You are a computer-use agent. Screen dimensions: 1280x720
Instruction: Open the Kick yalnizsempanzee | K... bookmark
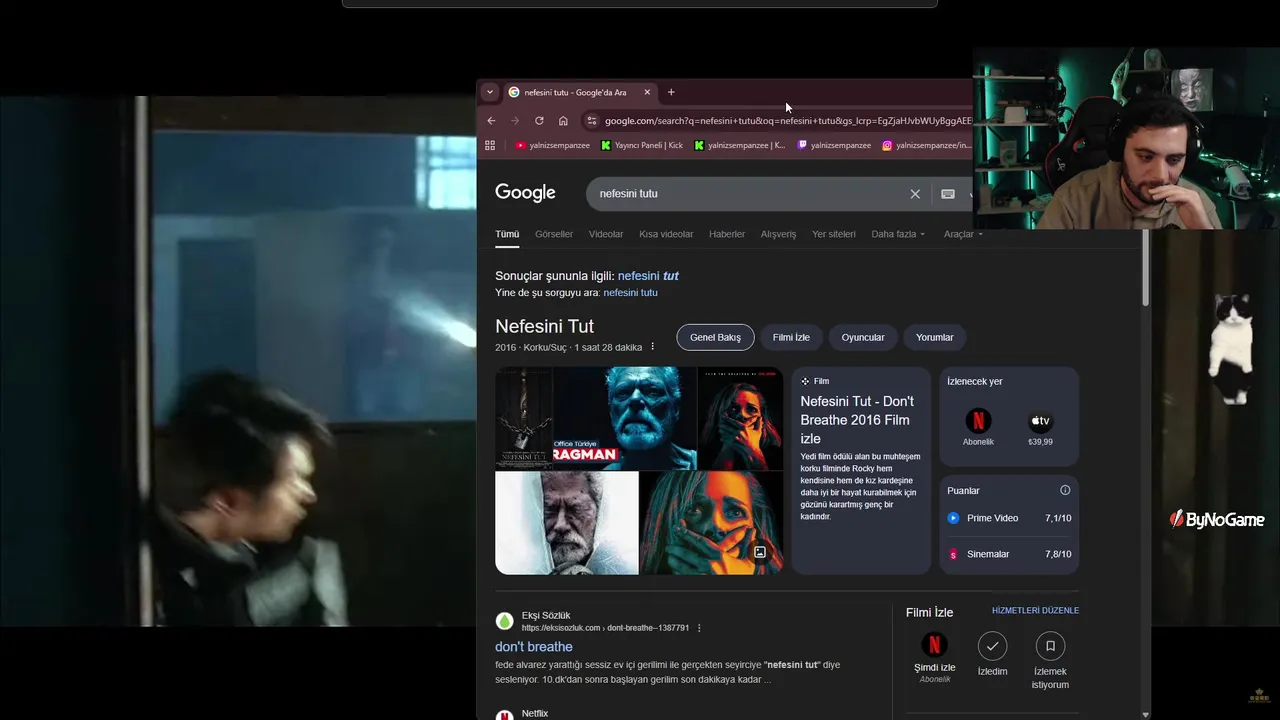[x=739, y=145]
